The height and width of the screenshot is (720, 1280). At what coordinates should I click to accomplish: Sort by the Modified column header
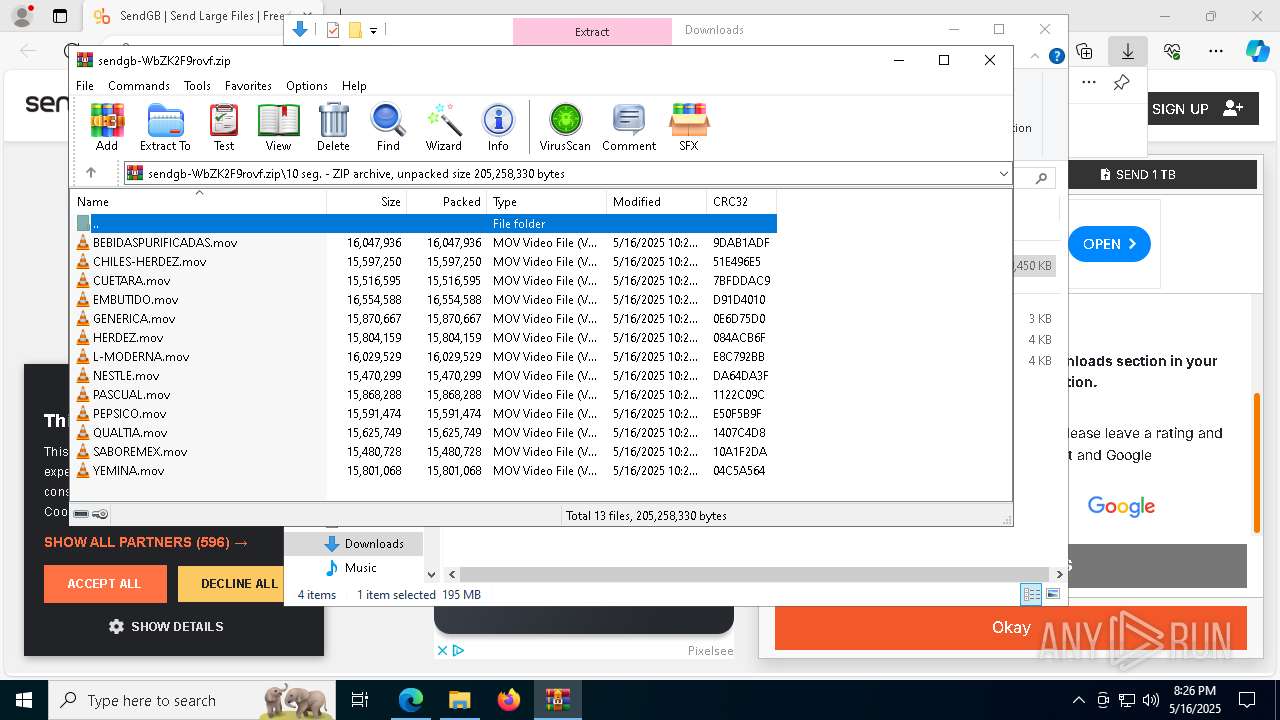coord(656,201)
